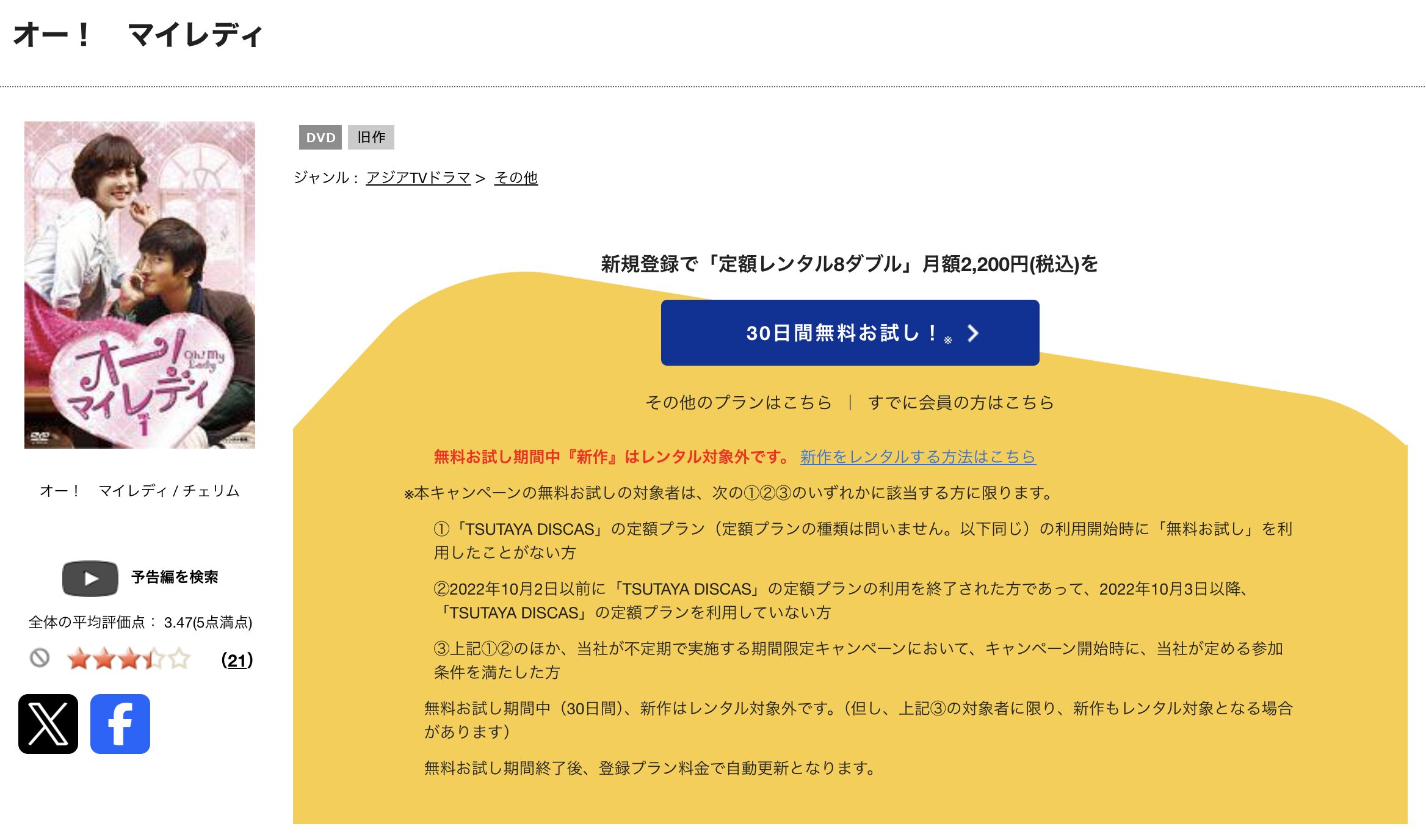This screenshot has height=840, width=1426.
Task: Click the red 無料お試し期間中 warning text
Action: click(x=613, y=457)
